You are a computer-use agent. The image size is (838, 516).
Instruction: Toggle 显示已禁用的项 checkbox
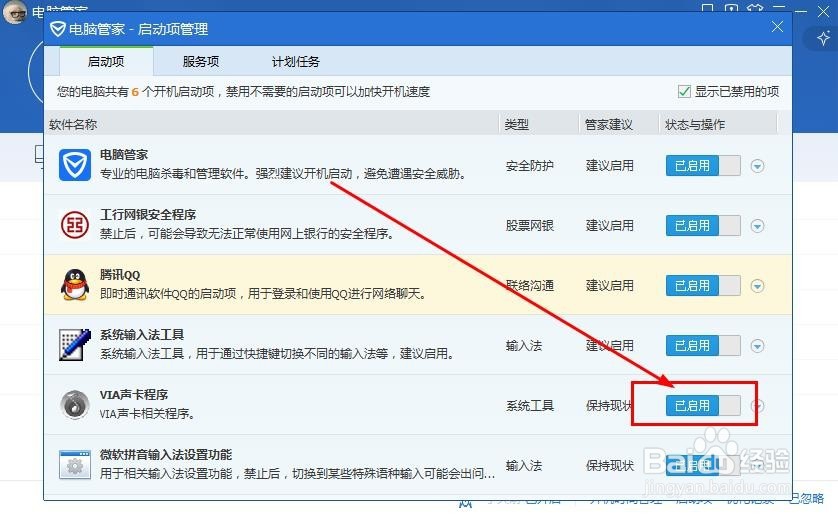pos(684,91)
